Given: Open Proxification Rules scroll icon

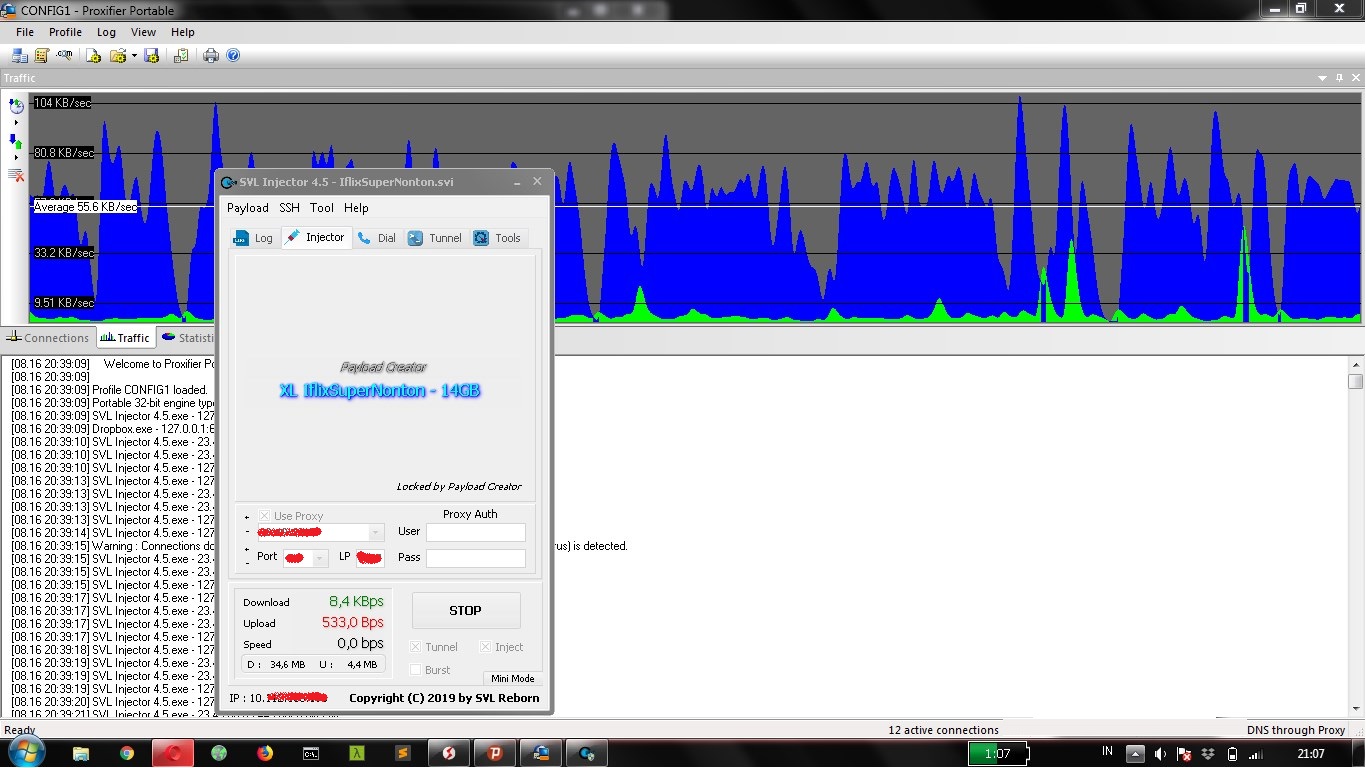Looking at the screenshot, I should [x=42, y=56].
